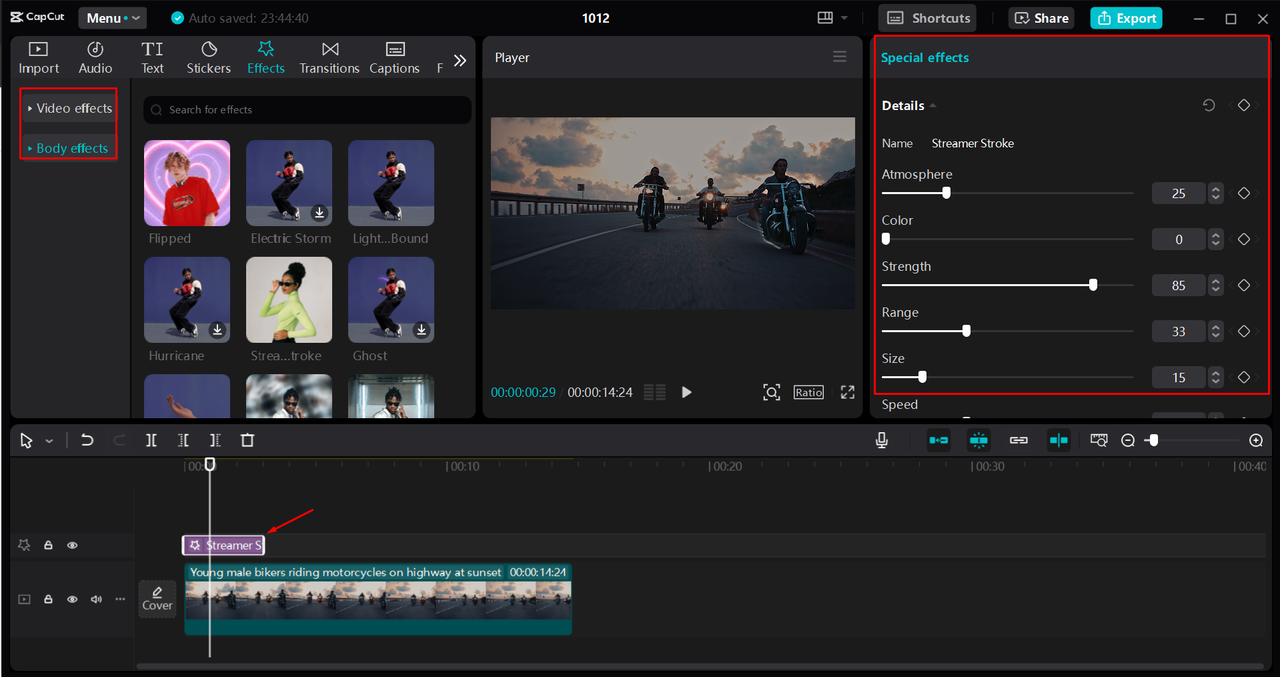Open the Stickers tab

209,58
